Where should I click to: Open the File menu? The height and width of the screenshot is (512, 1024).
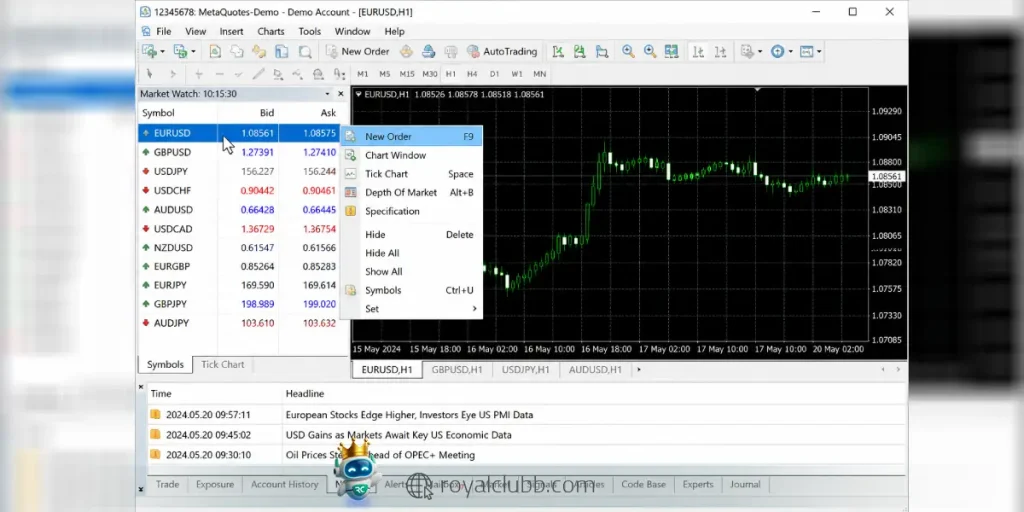click(163, 31)
